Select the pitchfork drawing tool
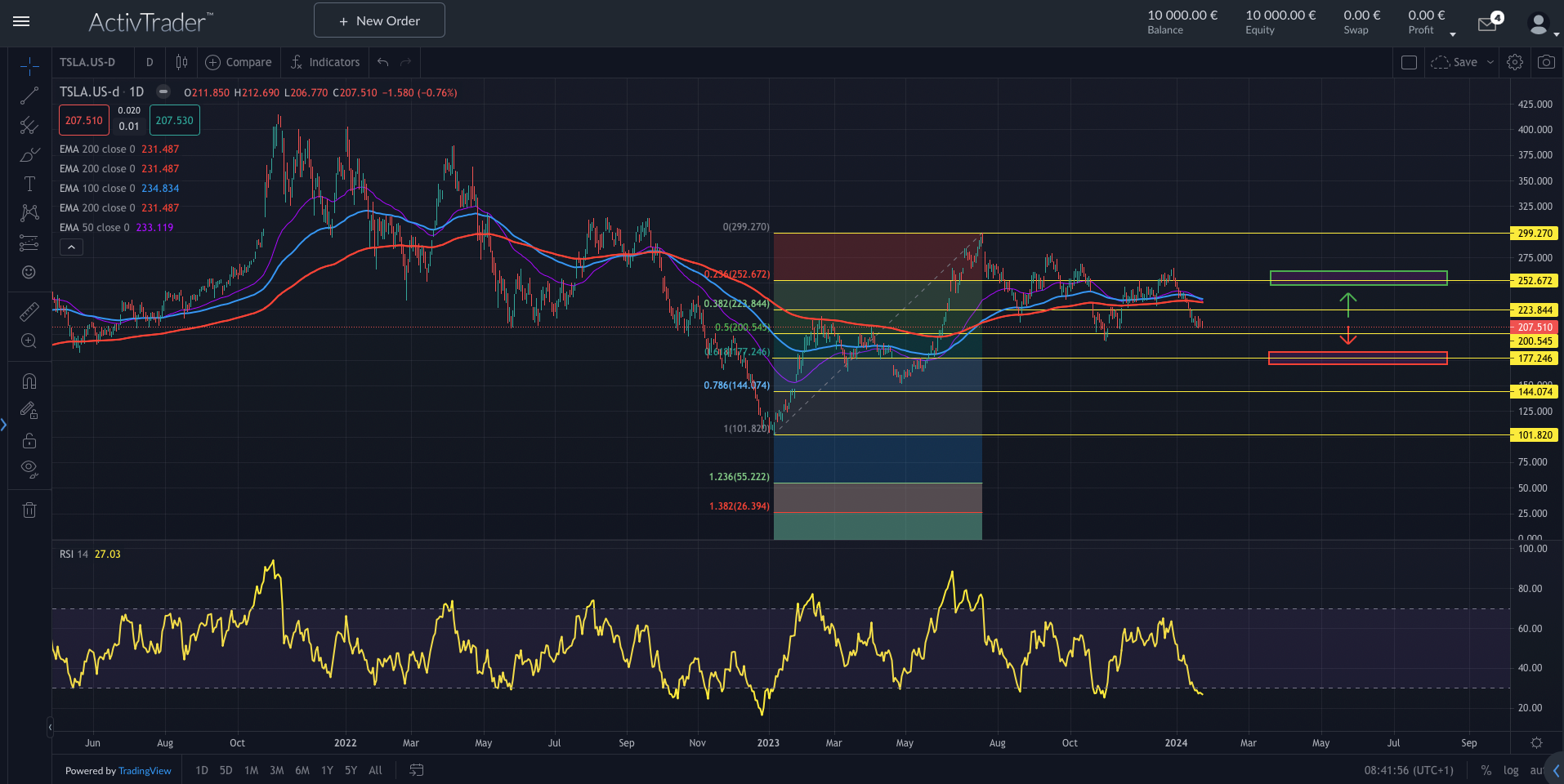1564x784 pixels. [x=29, y=125]
